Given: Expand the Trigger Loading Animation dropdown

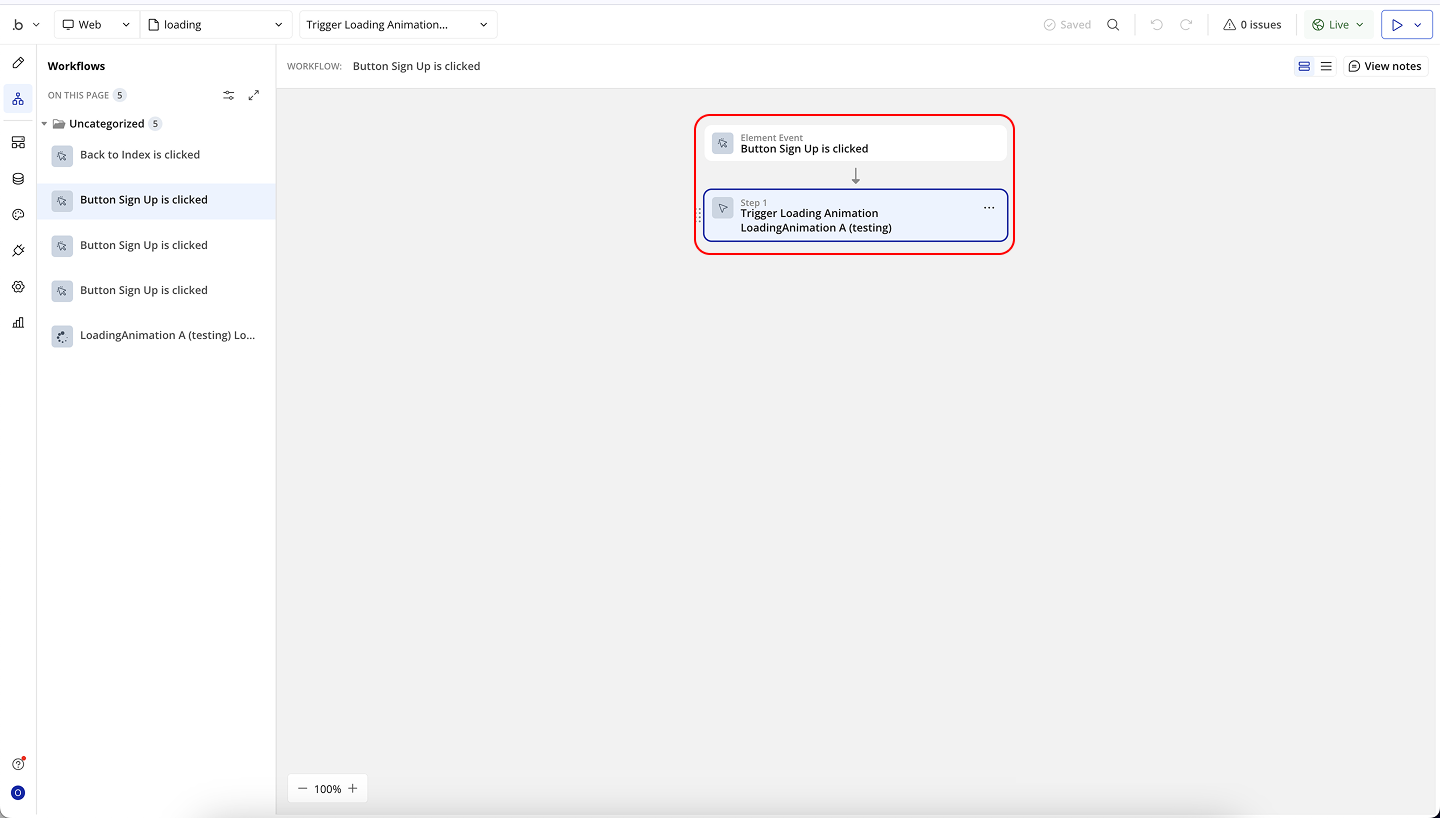Looking at the screenshot, I should click(398, 25).
